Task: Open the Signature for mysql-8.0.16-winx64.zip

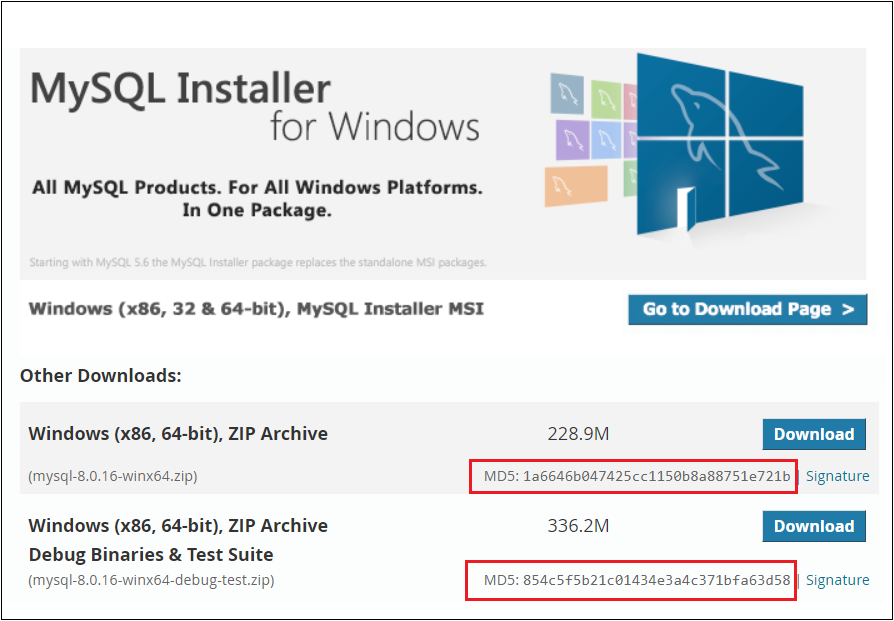Action: (x=838, y=476)
